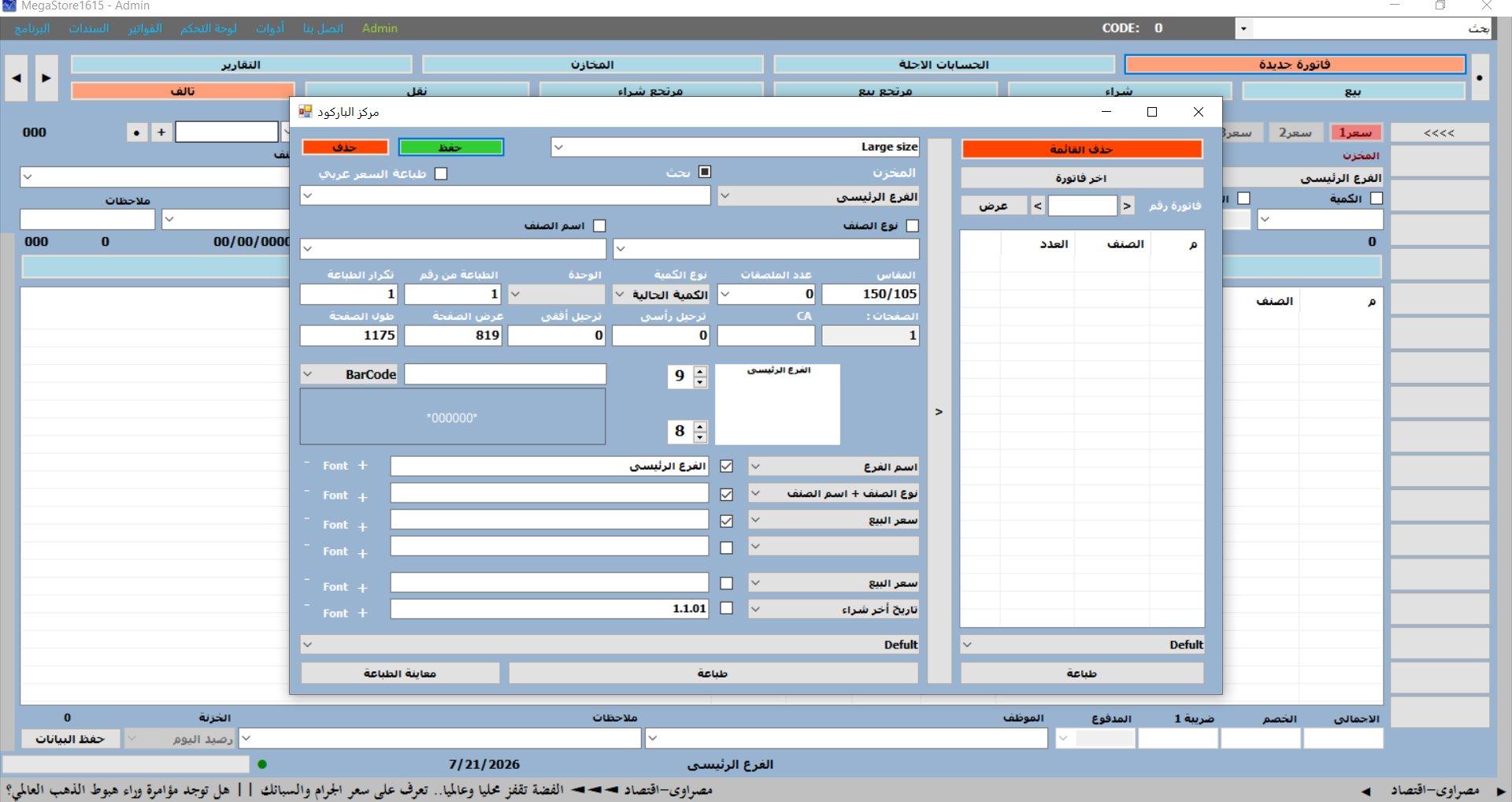Open the البرنامج menu
1512x802 pixels.
(32, 28)
